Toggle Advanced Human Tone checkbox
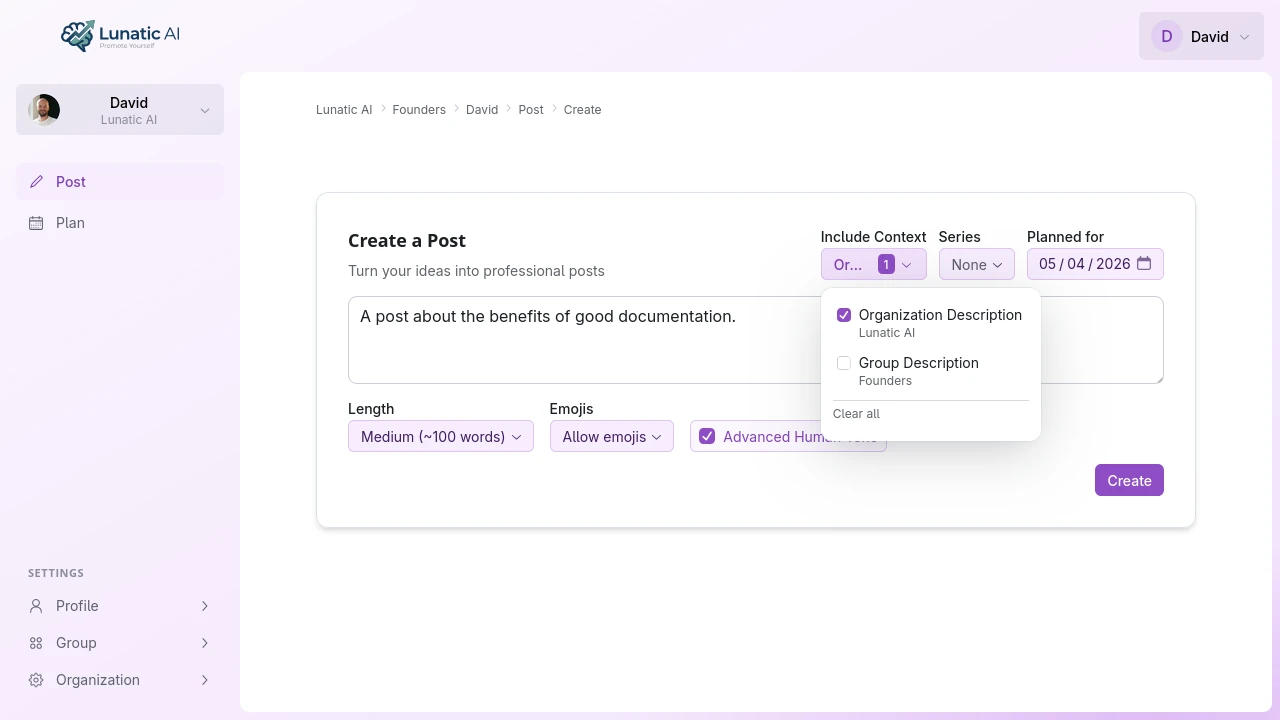Screen dimensions: 1280x720 [x=707, y=436]
